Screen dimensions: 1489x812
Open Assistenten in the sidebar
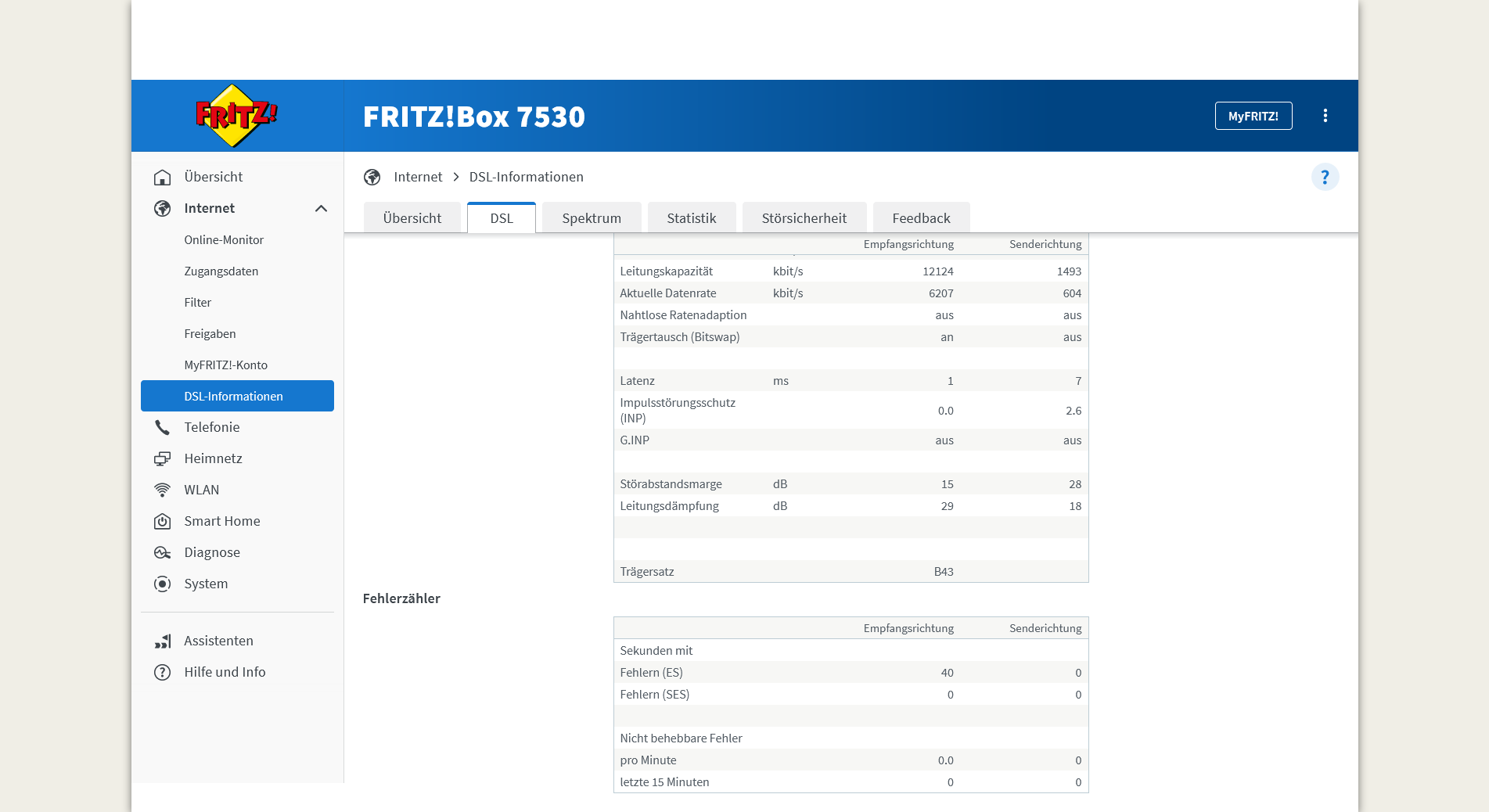click(x=218, y=641)
